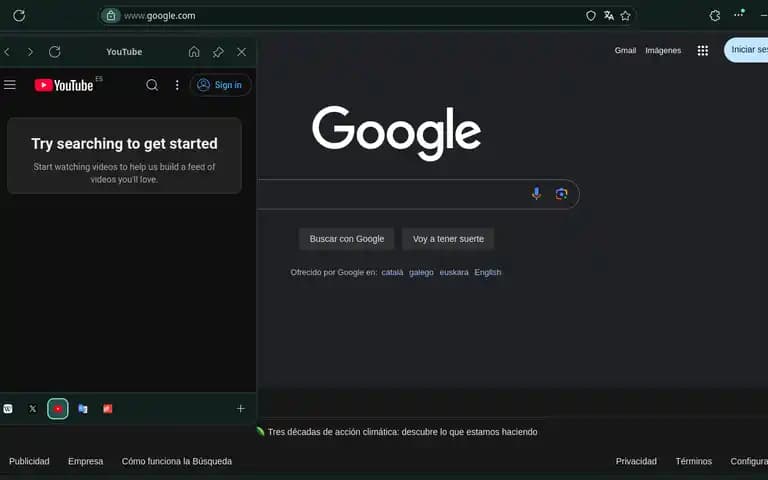Select the YouTube sidebar app icon

click(x=58, y=408)
